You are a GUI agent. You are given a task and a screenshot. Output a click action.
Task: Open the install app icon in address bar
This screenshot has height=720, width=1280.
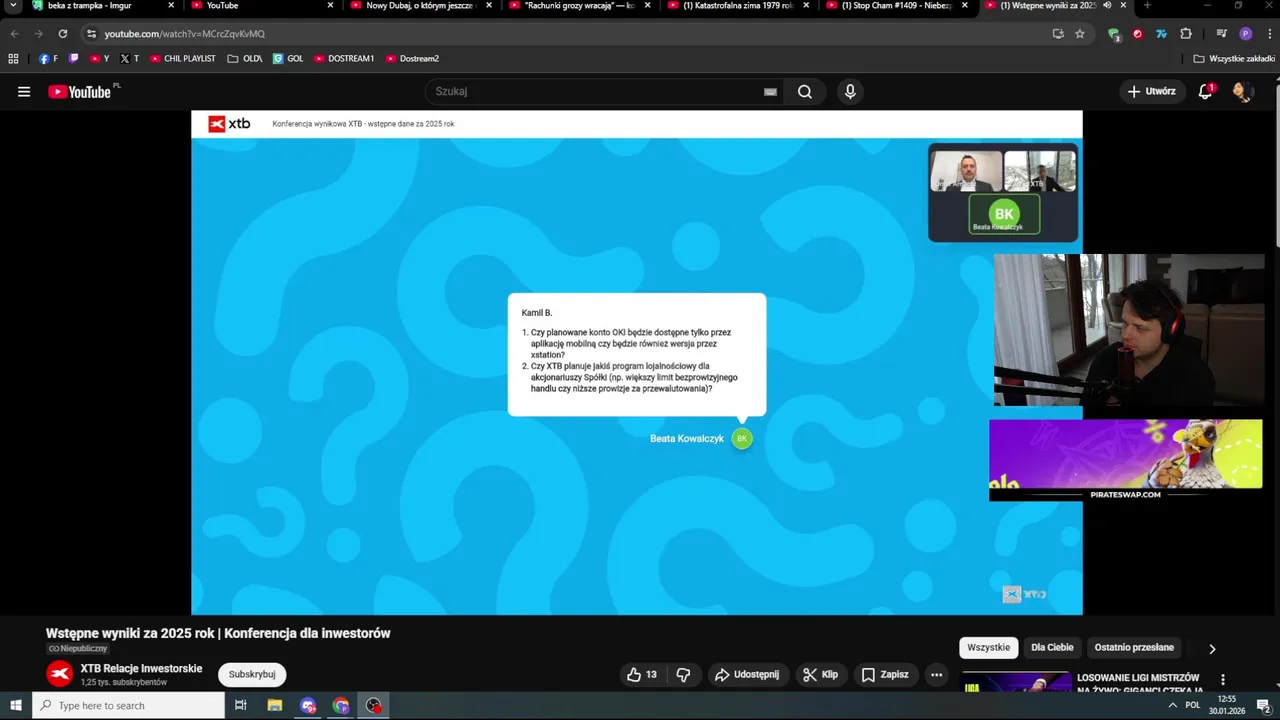(1058, 33)
